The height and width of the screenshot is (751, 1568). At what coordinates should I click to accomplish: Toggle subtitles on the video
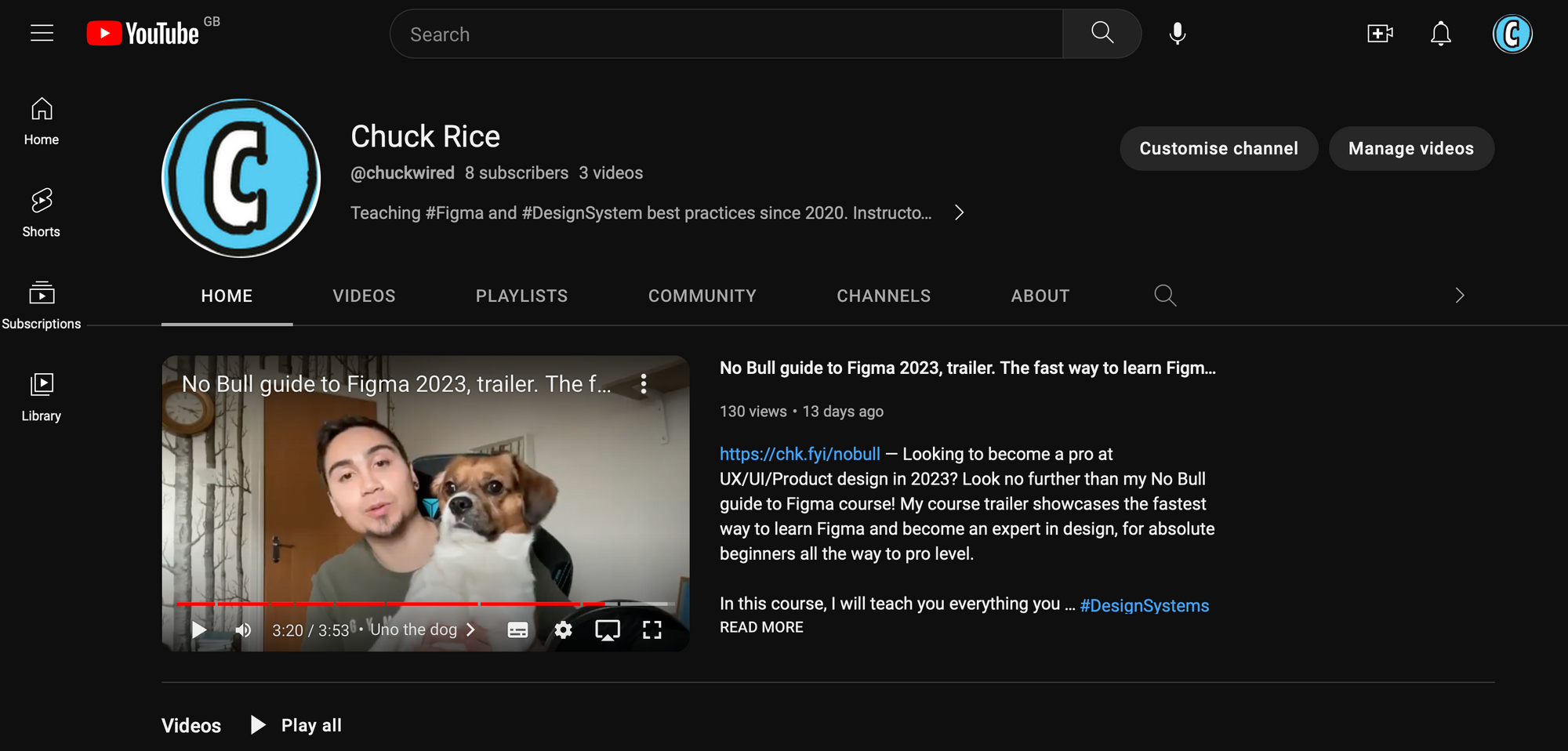[517, 629]
